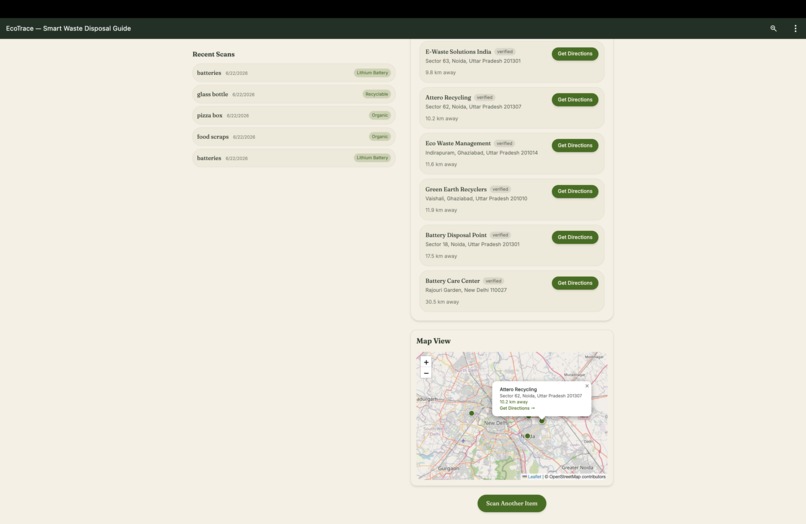The height and width of the screenshot is (524, 806).
Task: Click the Organic tag on pizza box
Action: 380,115
